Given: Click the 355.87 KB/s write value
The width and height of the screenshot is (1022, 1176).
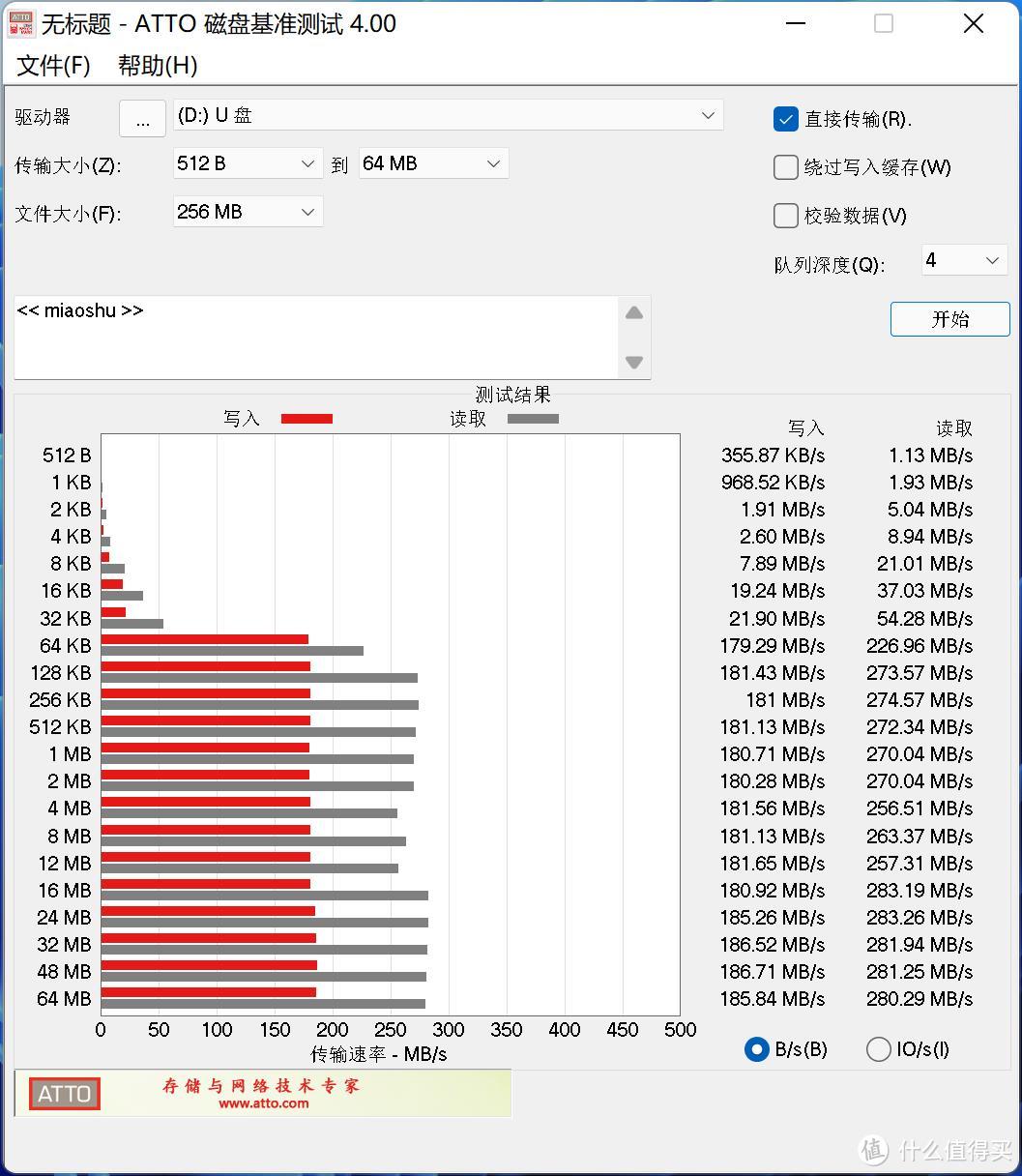Looking at the screenshot, I should point(773,456).
